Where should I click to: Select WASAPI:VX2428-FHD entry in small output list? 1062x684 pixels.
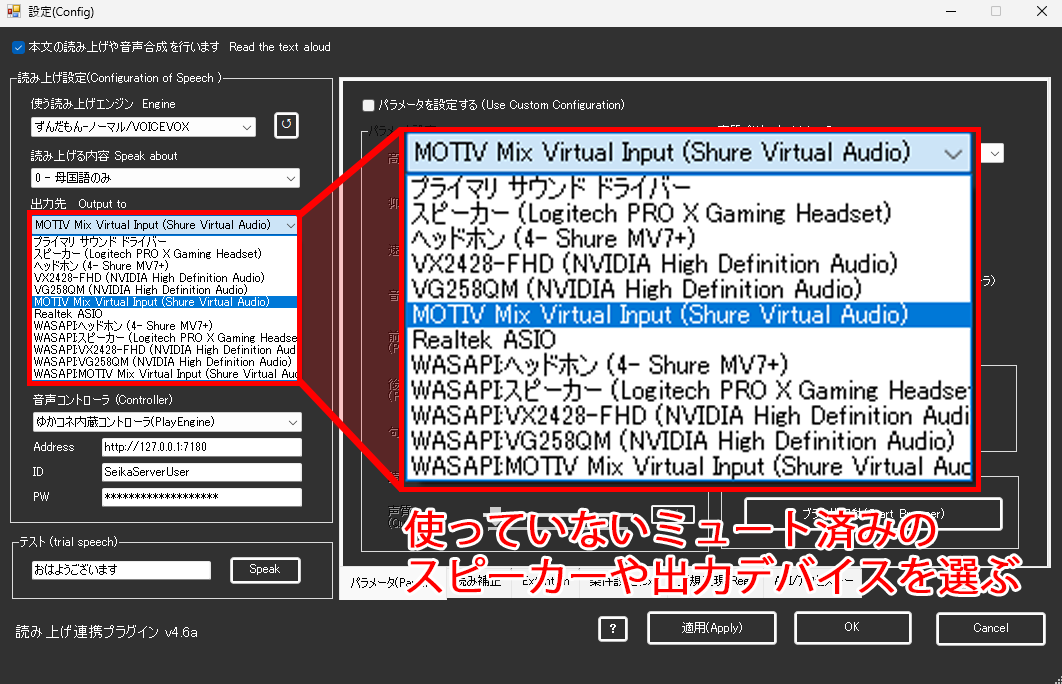click(165, 350)
